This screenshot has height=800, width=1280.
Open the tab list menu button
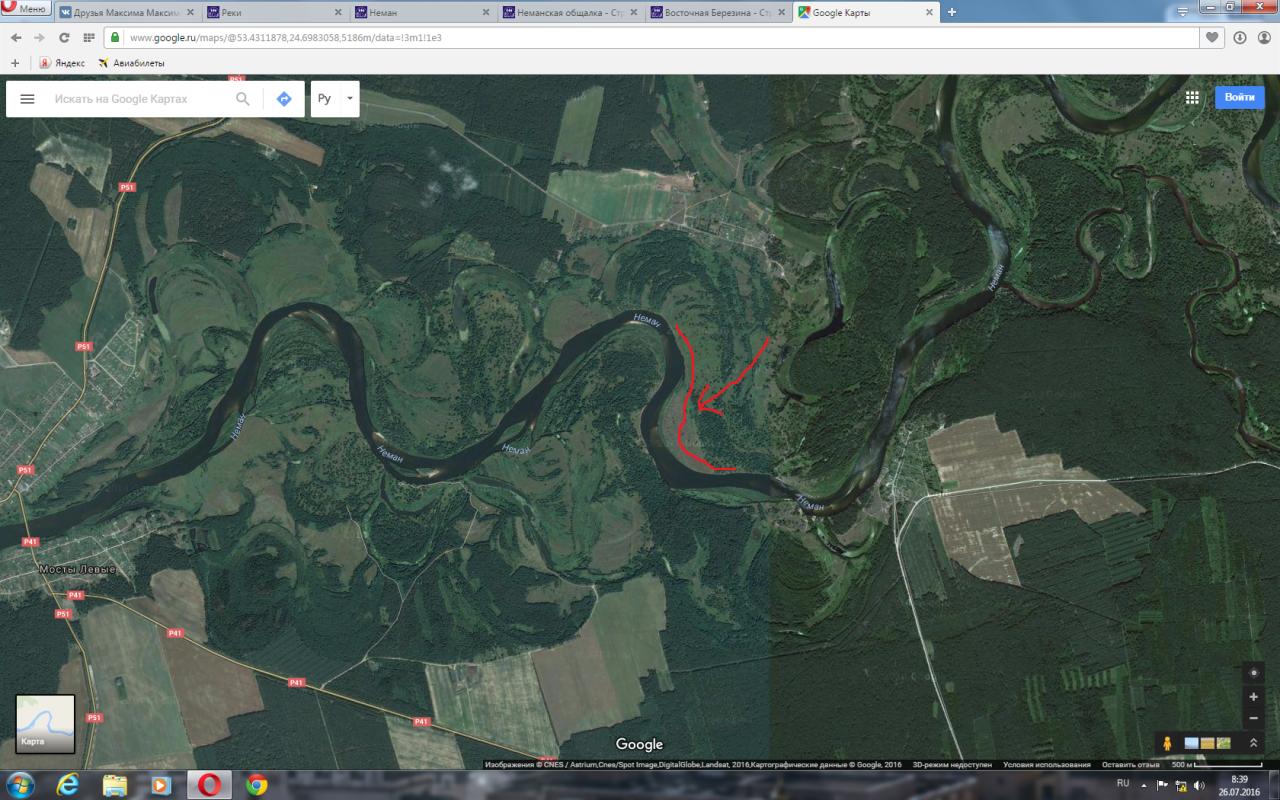click(x=1182, y=12)
